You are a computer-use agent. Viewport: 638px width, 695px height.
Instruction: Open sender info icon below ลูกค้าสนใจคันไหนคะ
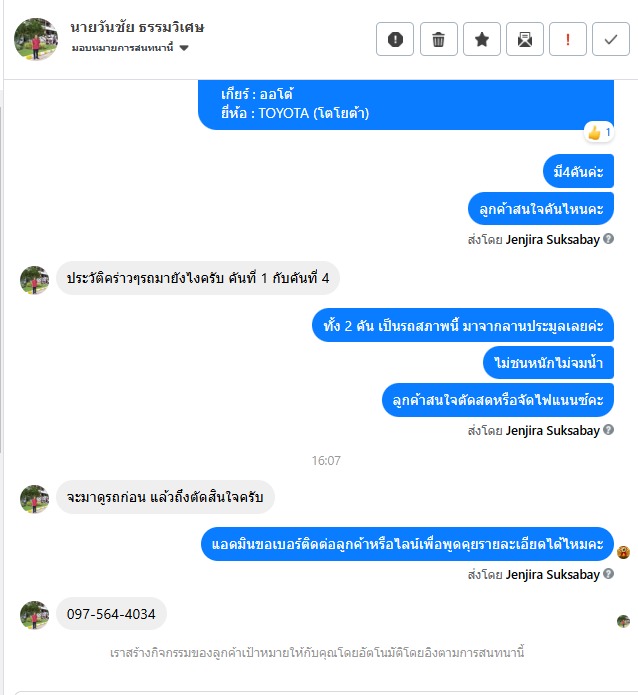pos(609,239)
